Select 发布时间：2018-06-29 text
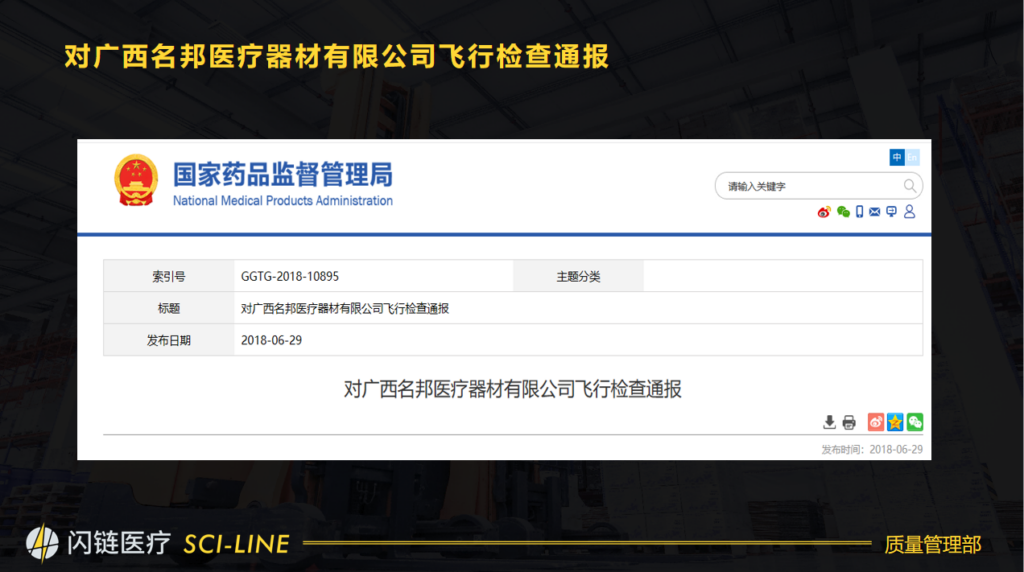This screenshot has width=1024, height=572. pyautogui.click(x=872, y=449)
